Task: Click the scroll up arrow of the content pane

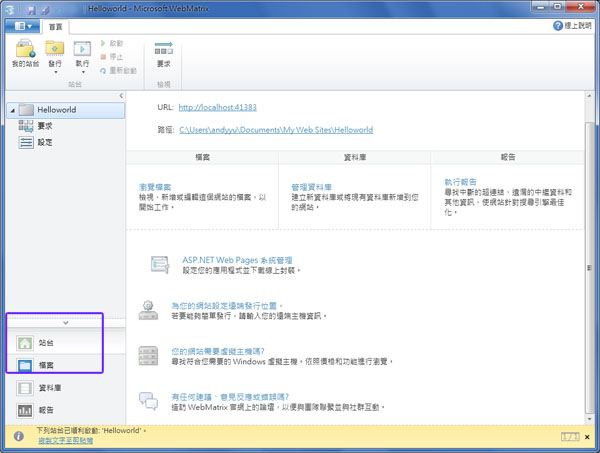Action: point(589,96)
